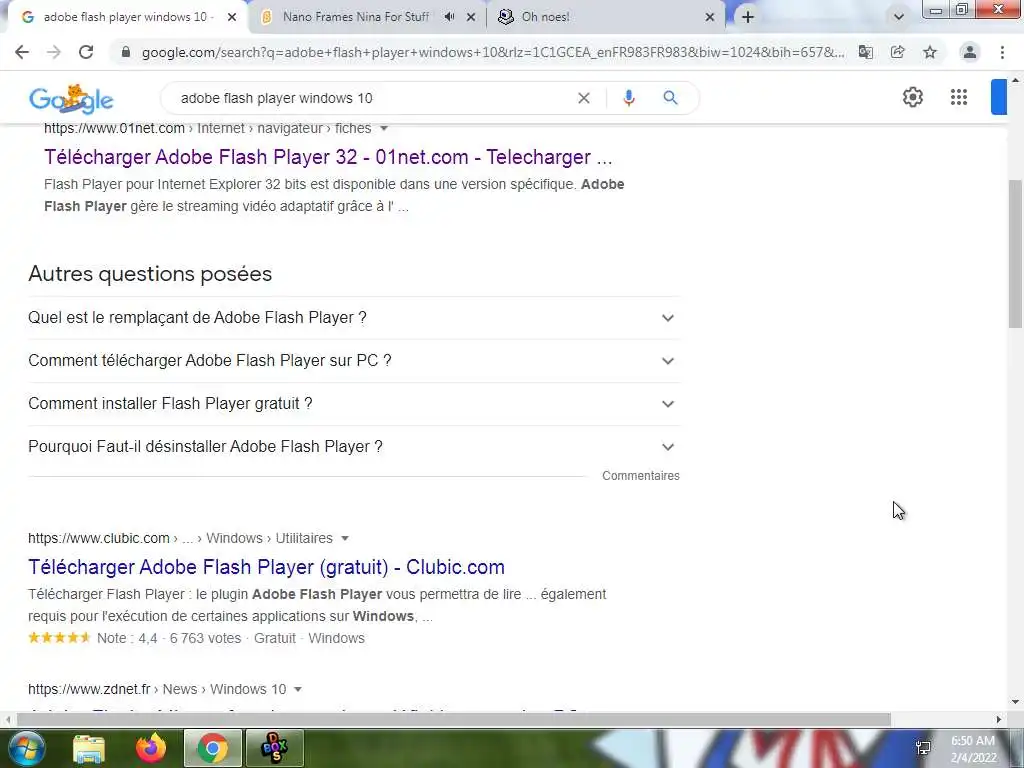Close the adobe flash player tab
This screenshot has width=1024, height=768.
(232, 17)
